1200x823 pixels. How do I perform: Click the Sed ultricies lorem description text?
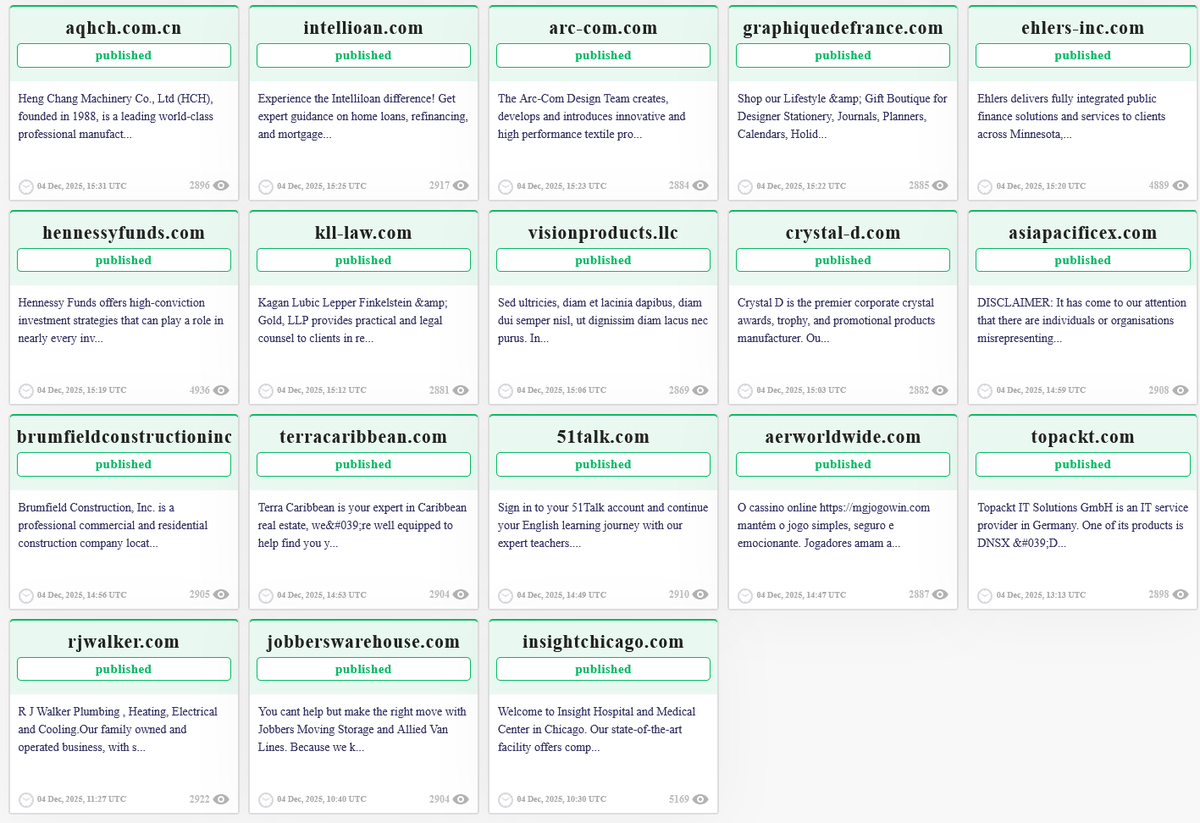coord(603,320)
